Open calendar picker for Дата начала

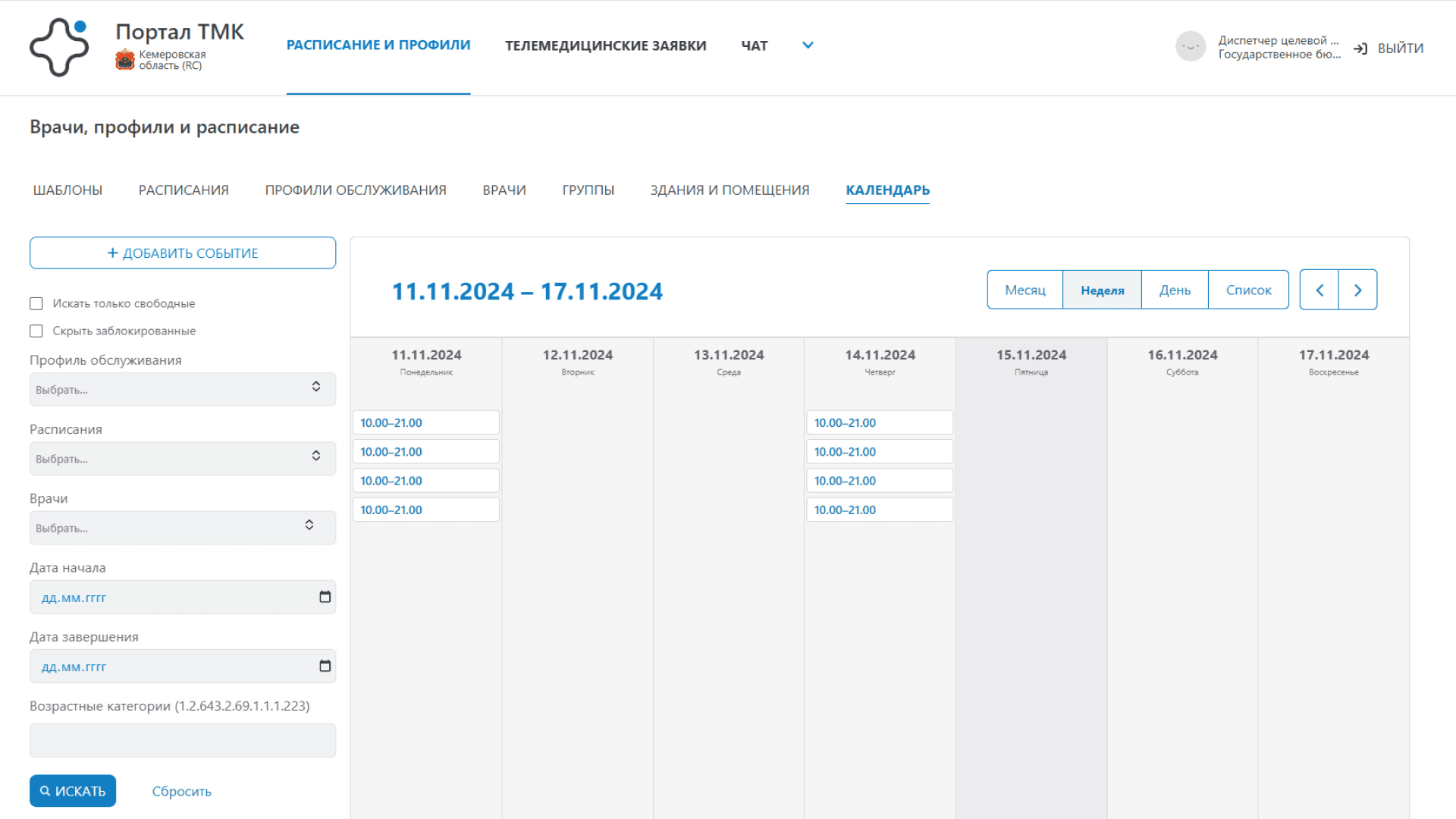[325, 597]
